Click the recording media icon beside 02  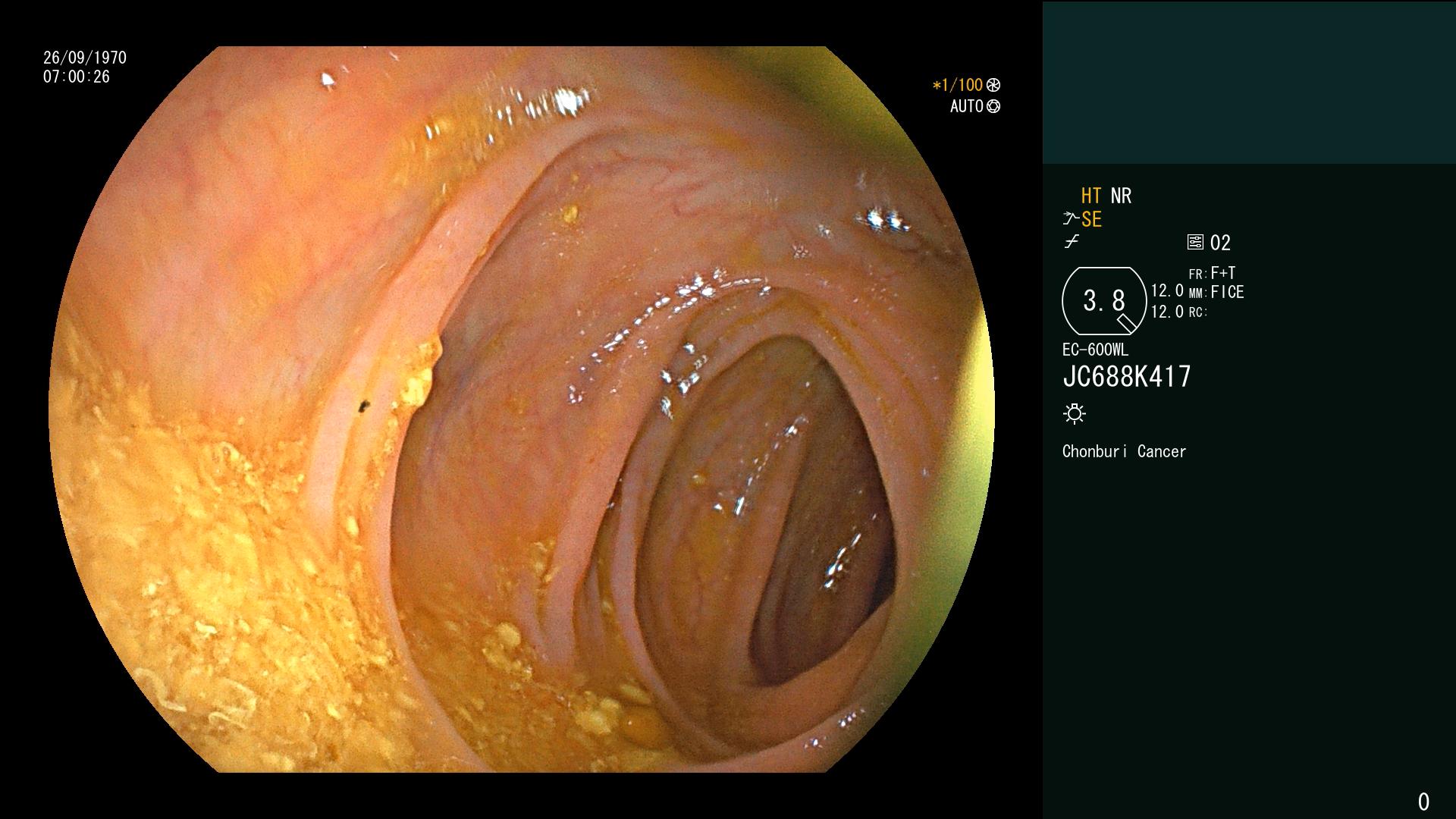tap(1195, 243)
